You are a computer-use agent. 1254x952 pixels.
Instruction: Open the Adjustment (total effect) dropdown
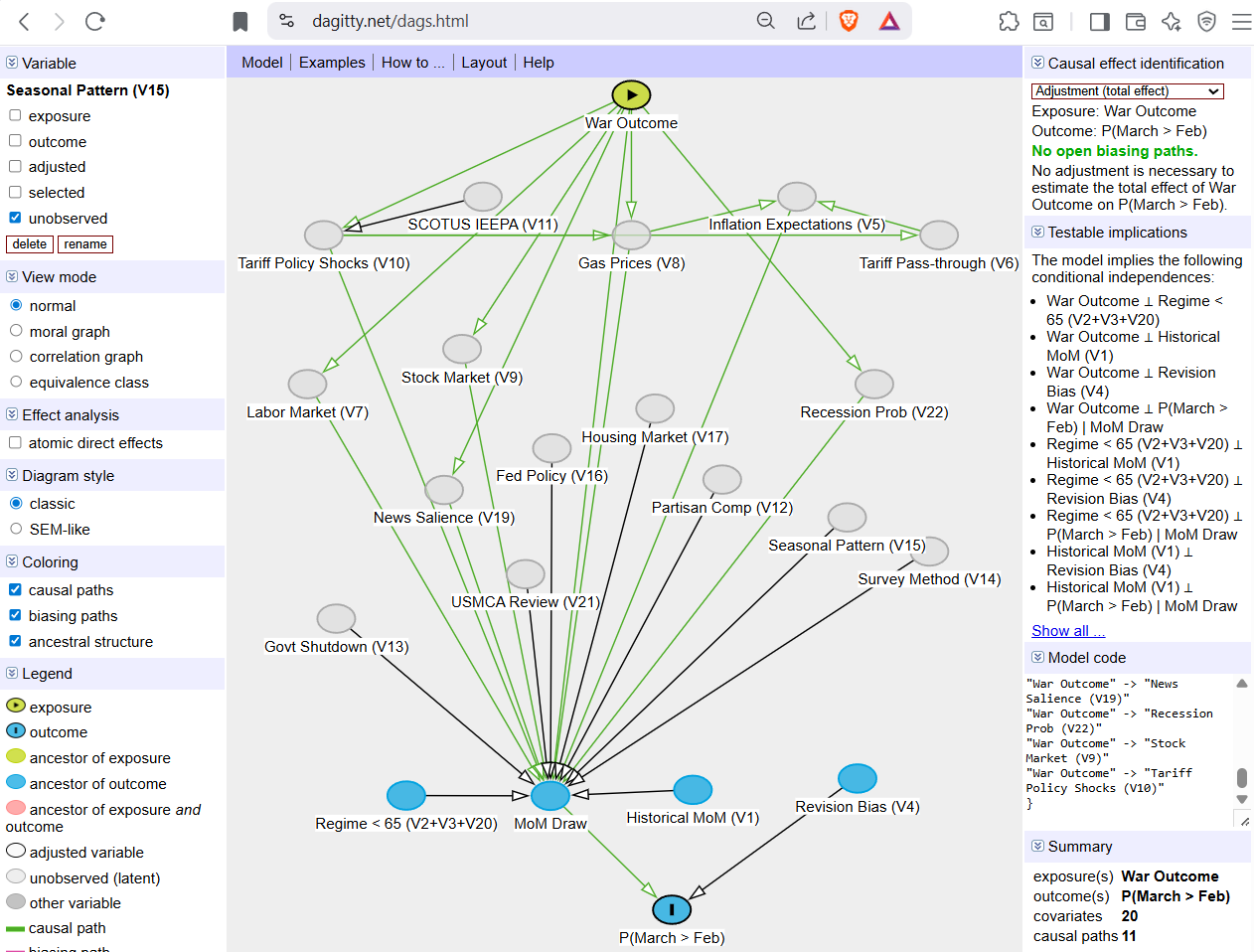tap(1127, 91)
